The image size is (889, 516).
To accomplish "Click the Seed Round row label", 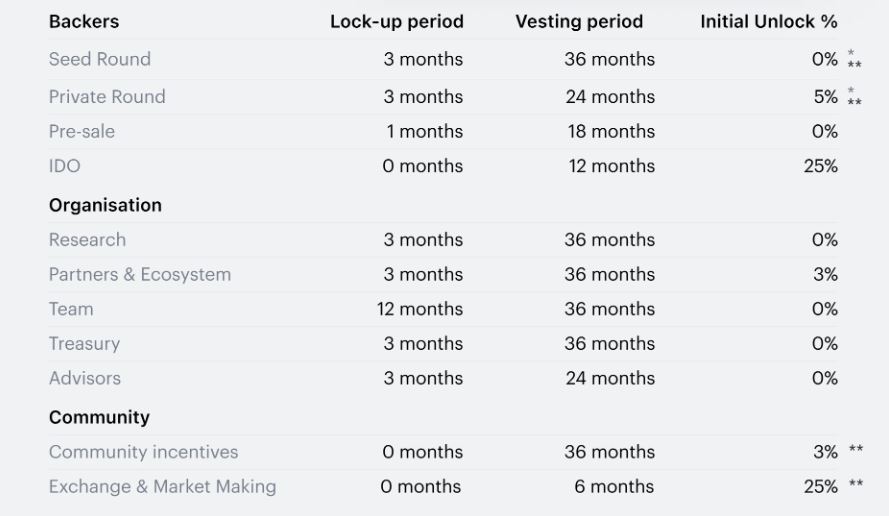I will 100,59.
